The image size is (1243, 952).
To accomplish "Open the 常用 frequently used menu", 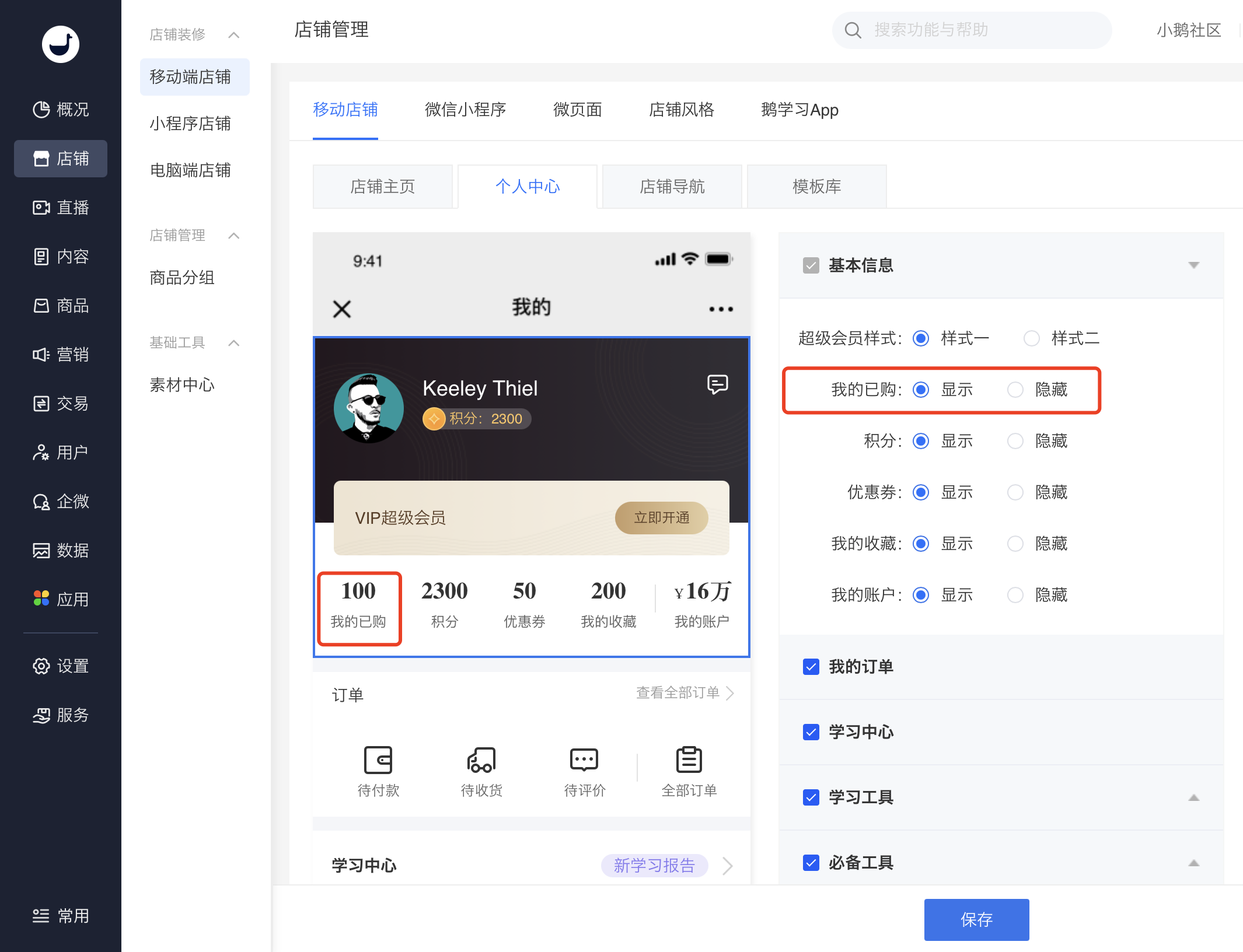I will click(61, 916).
